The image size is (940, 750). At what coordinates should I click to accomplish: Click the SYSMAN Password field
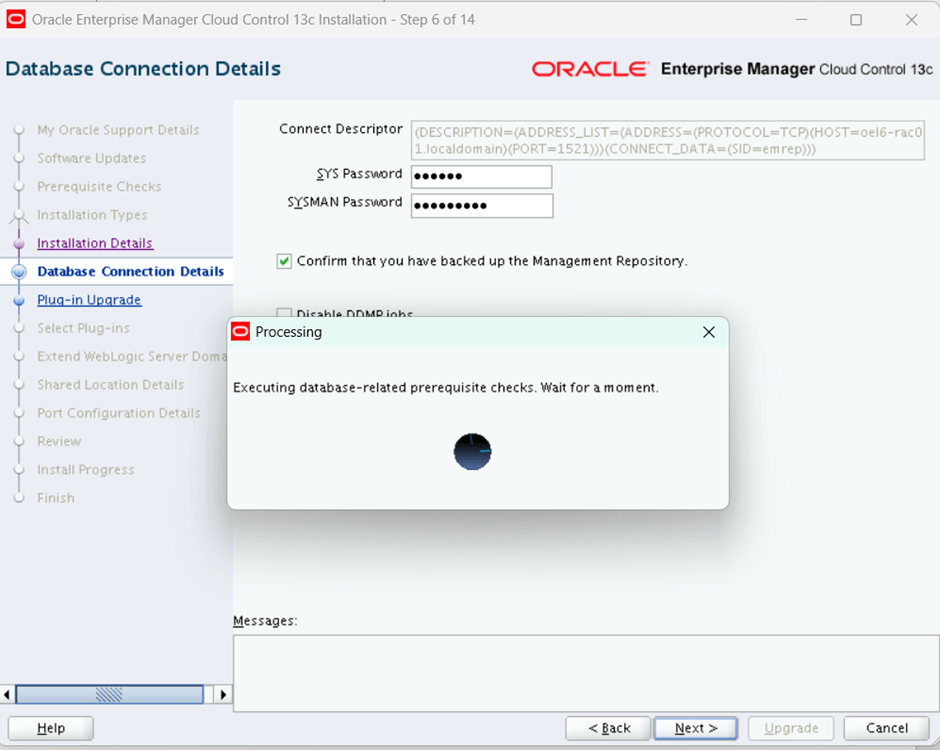pyautogui.click(x=481, y=206)
